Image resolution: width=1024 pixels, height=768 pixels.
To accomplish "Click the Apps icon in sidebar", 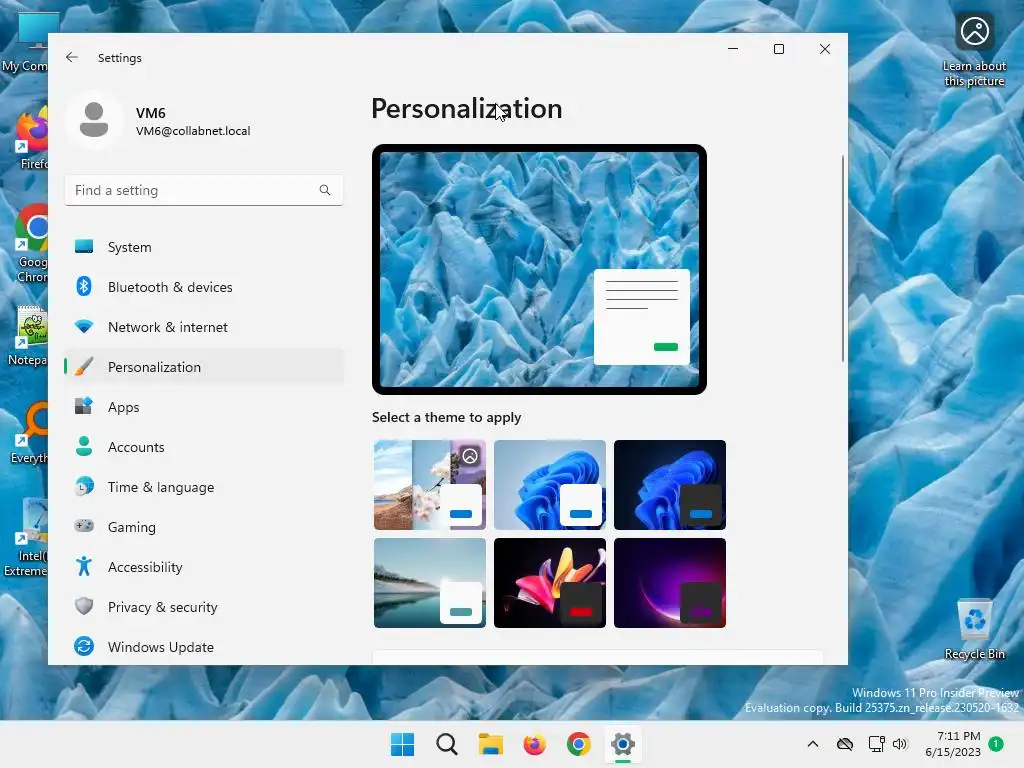I will pos(84,406).
